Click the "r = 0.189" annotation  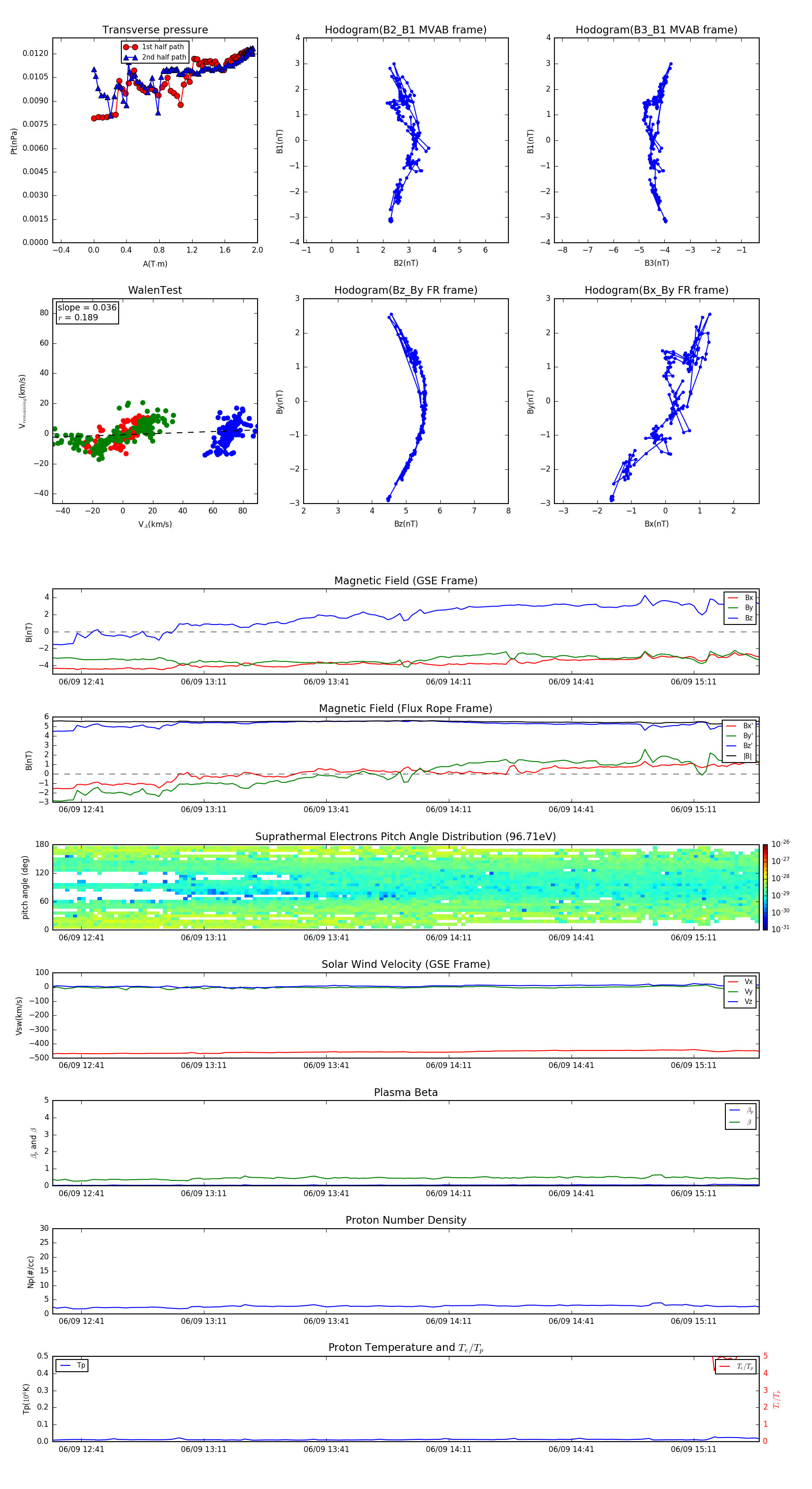tap(78, 317)
